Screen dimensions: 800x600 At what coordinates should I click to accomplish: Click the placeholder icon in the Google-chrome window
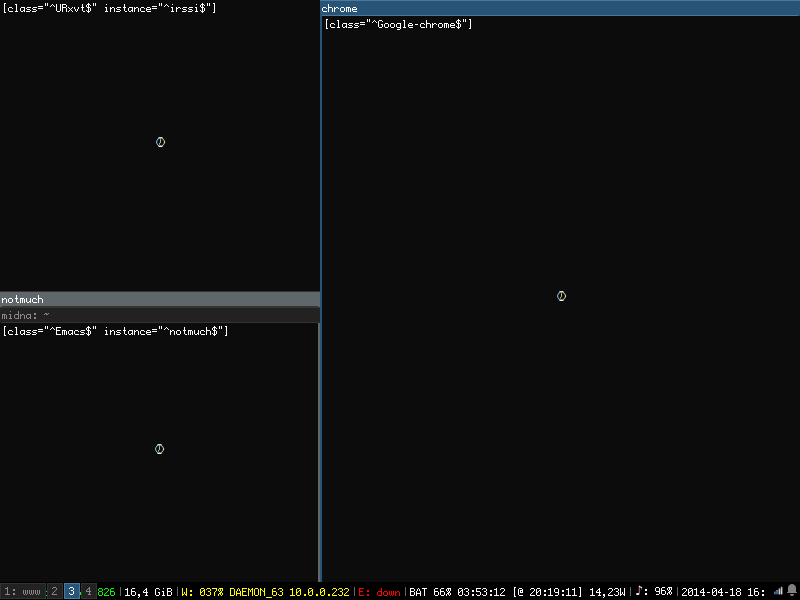click(x=561, y=296)
